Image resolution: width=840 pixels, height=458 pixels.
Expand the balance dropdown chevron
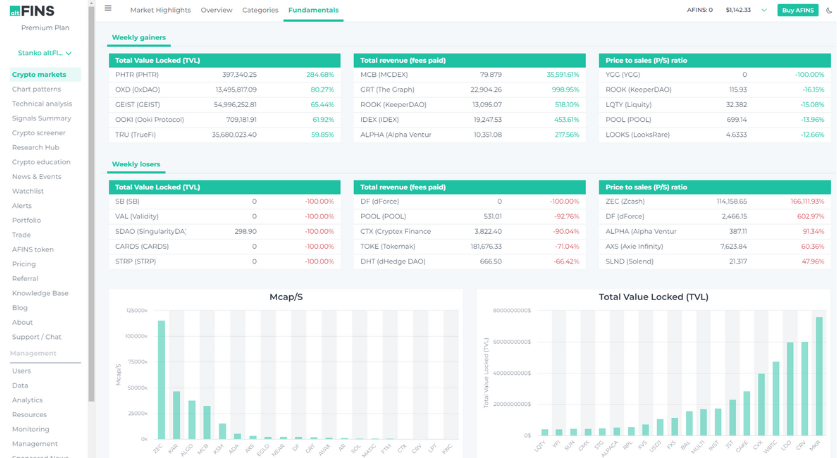click(x=764, y=10)
